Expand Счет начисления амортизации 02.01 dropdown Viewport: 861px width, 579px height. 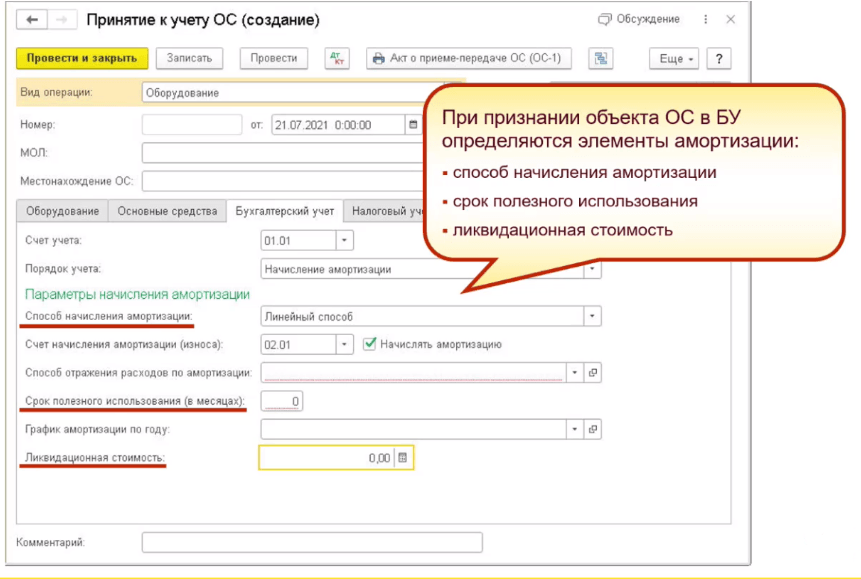[x=345, y=344]
